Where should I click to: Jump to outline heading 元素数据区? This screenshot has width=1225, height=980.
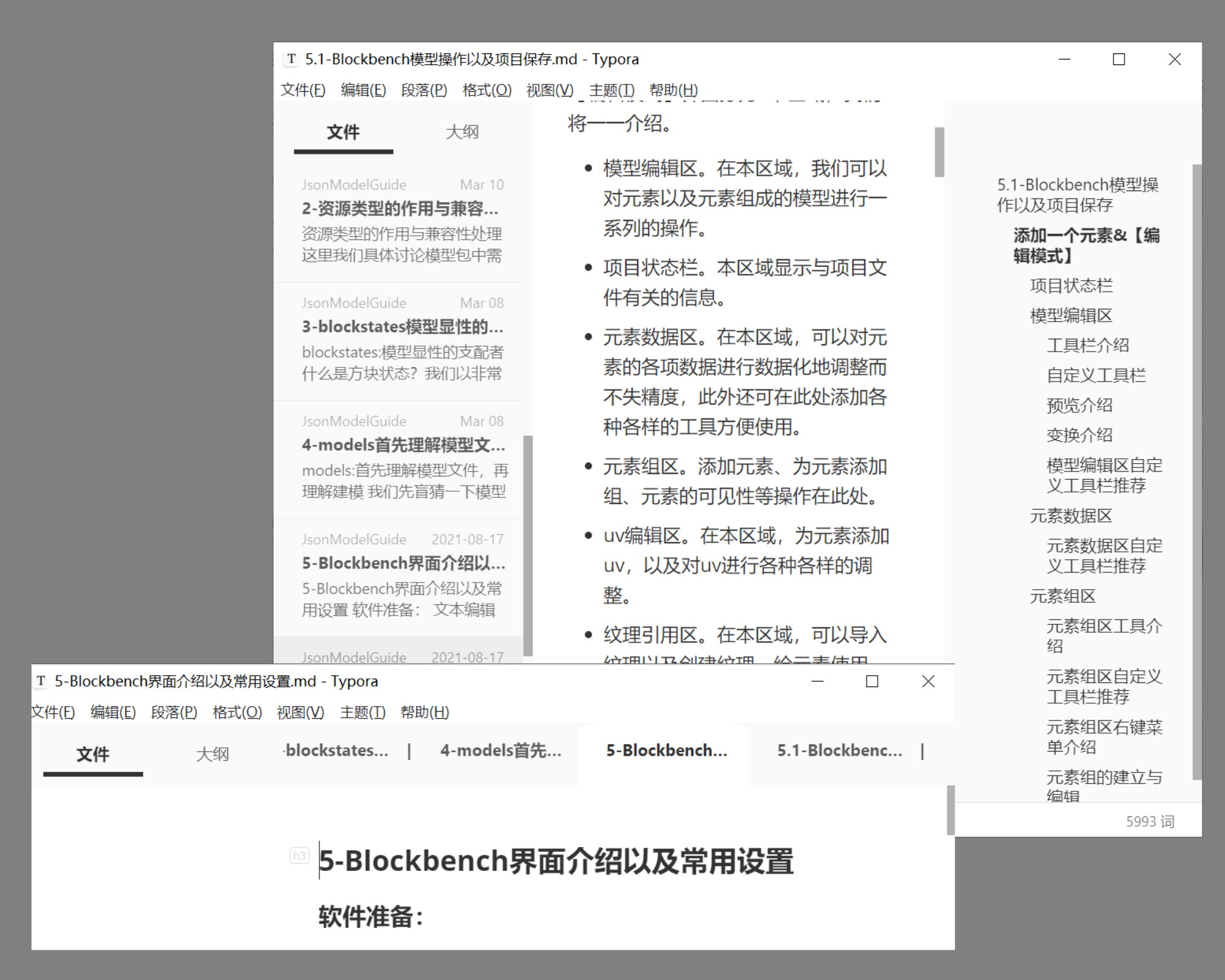[x=1071, y=516]
